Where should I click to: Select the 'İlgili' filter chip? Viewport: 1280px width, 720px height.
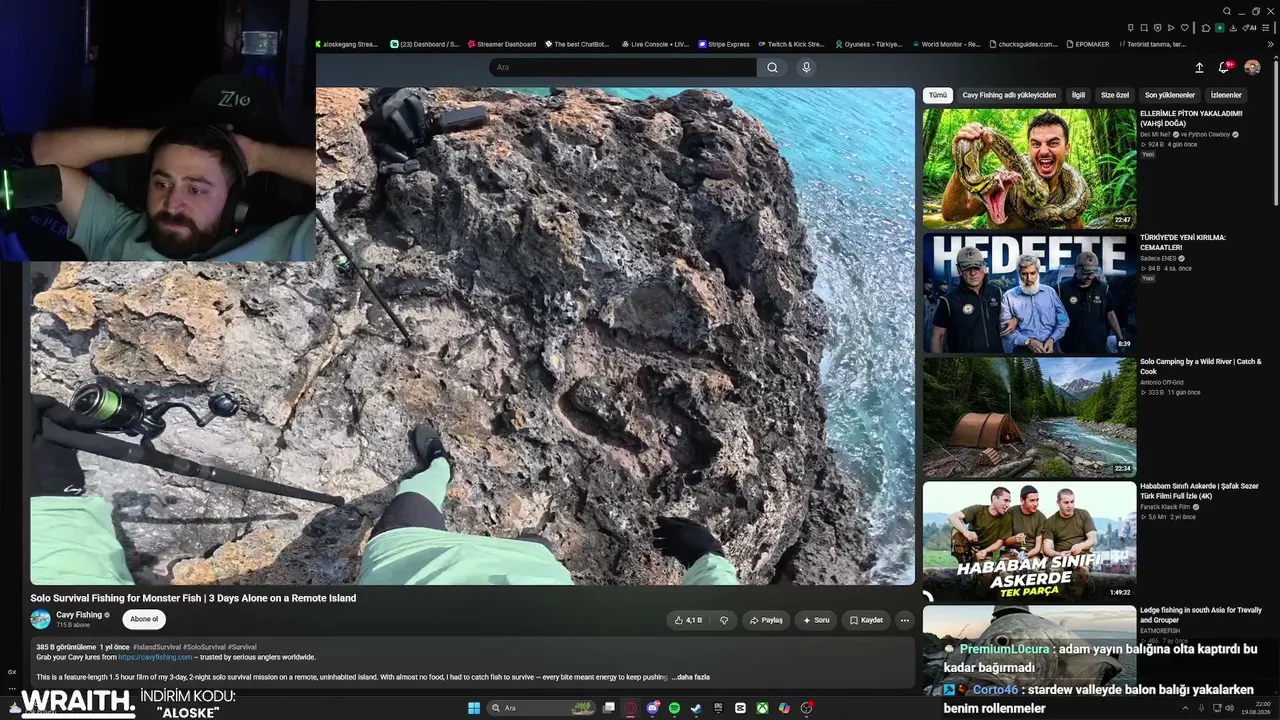click(x=1078, y=95)
